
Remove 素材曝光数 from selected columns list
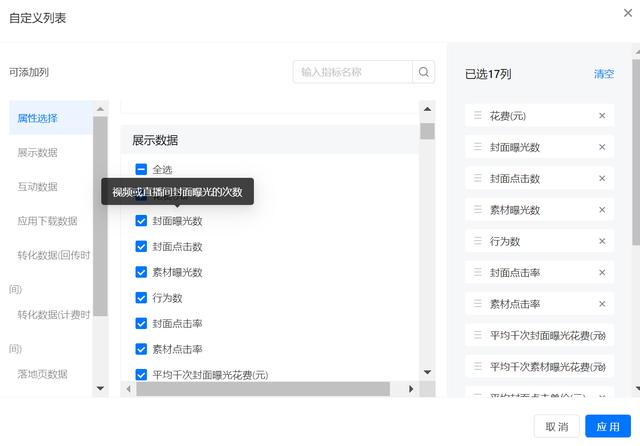602,210
